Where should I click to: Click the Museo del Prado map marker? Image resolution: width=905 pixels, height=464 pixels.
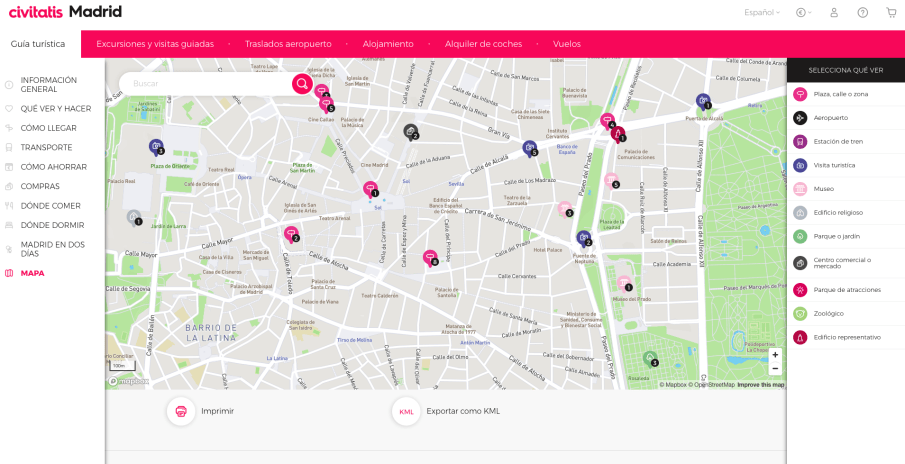pyautogui.click(x=624, y=282)
